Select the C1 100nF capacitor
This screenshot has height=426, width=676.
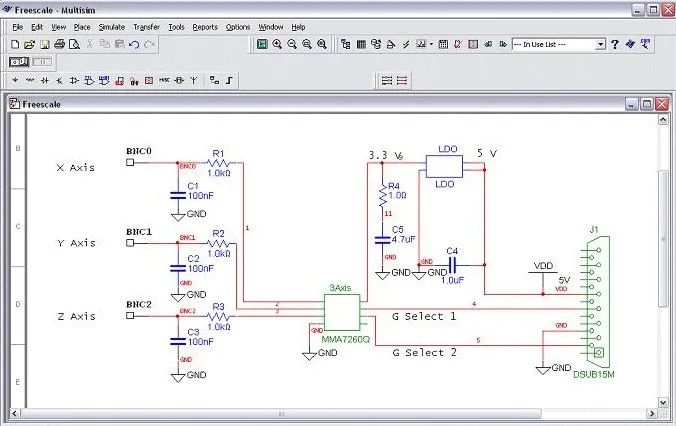coord(178,195)
